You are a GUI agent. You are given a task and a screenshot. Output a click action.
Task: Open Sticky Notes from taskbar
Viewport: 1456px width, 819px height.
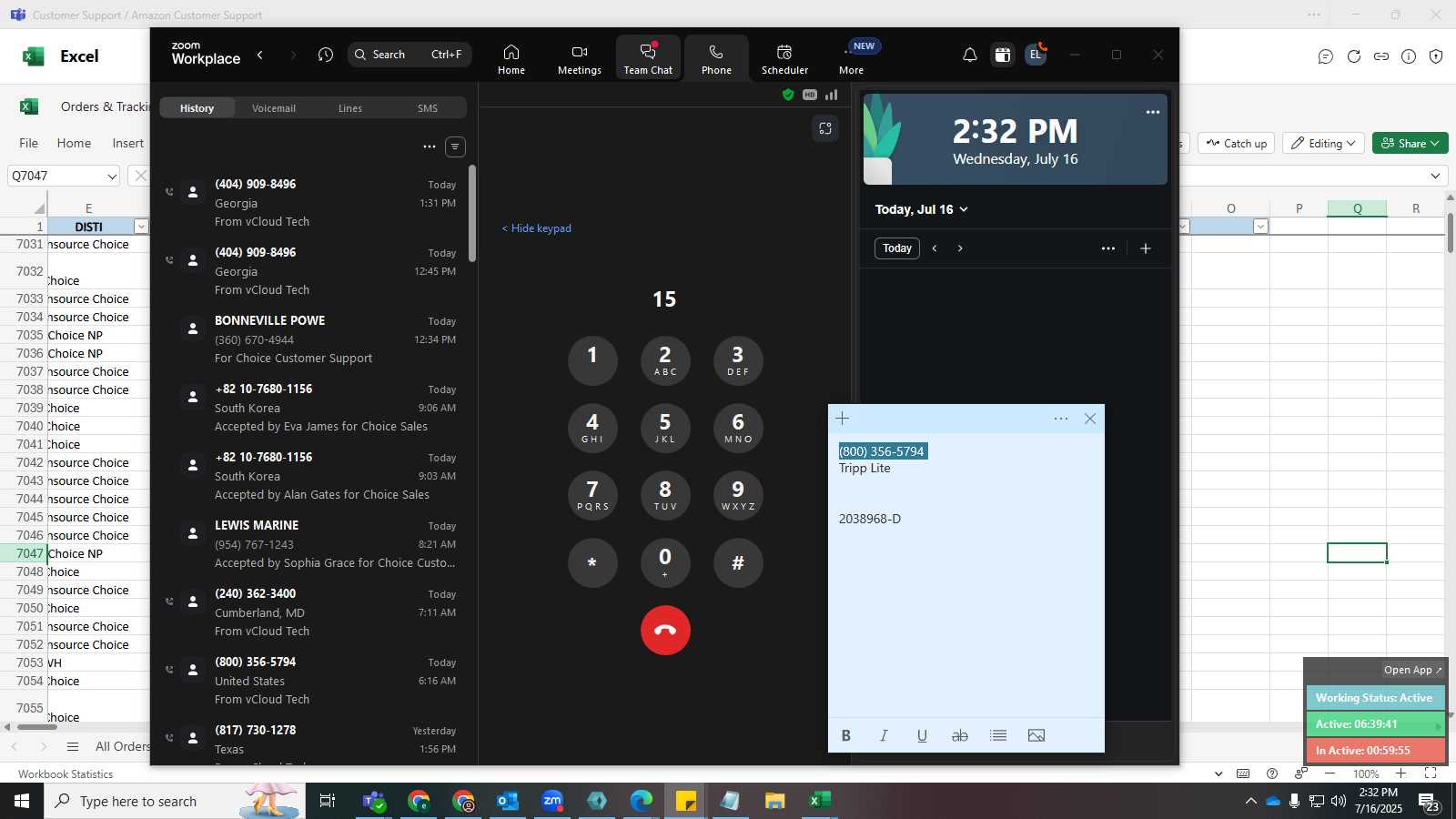(x=686, y=801)
